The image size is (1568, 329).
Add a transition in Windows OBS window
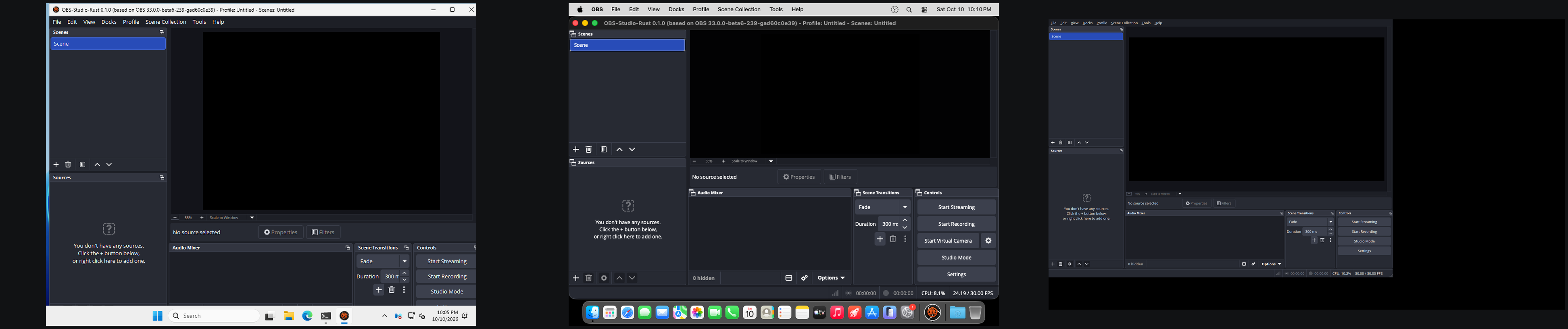coord(379,290)
